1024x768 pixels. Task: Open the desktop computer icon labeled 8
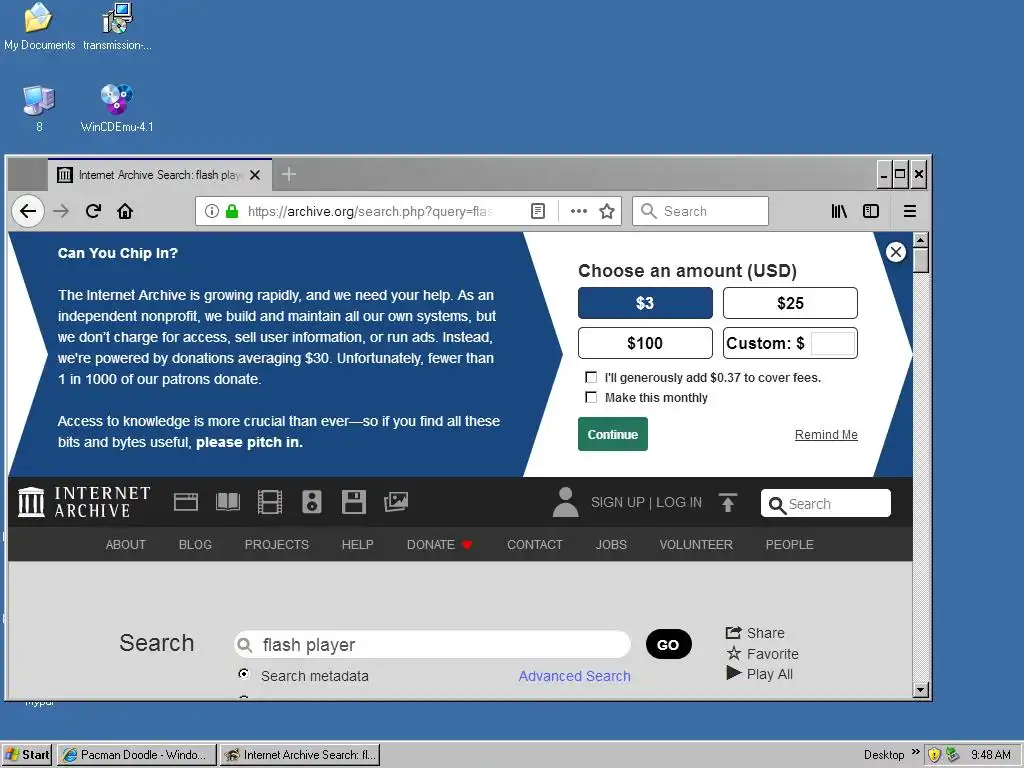[x=39, y=108]
